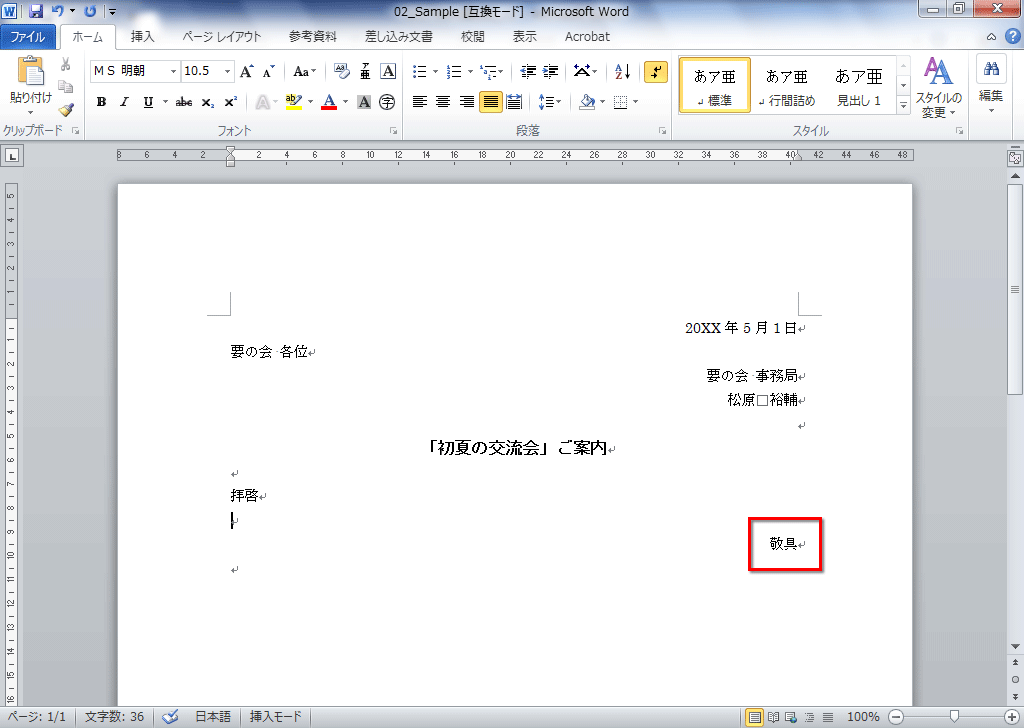Switch to the 差し込み文書 tab
The height and width of the screenshot is (728, 1024).
(398, 37)
